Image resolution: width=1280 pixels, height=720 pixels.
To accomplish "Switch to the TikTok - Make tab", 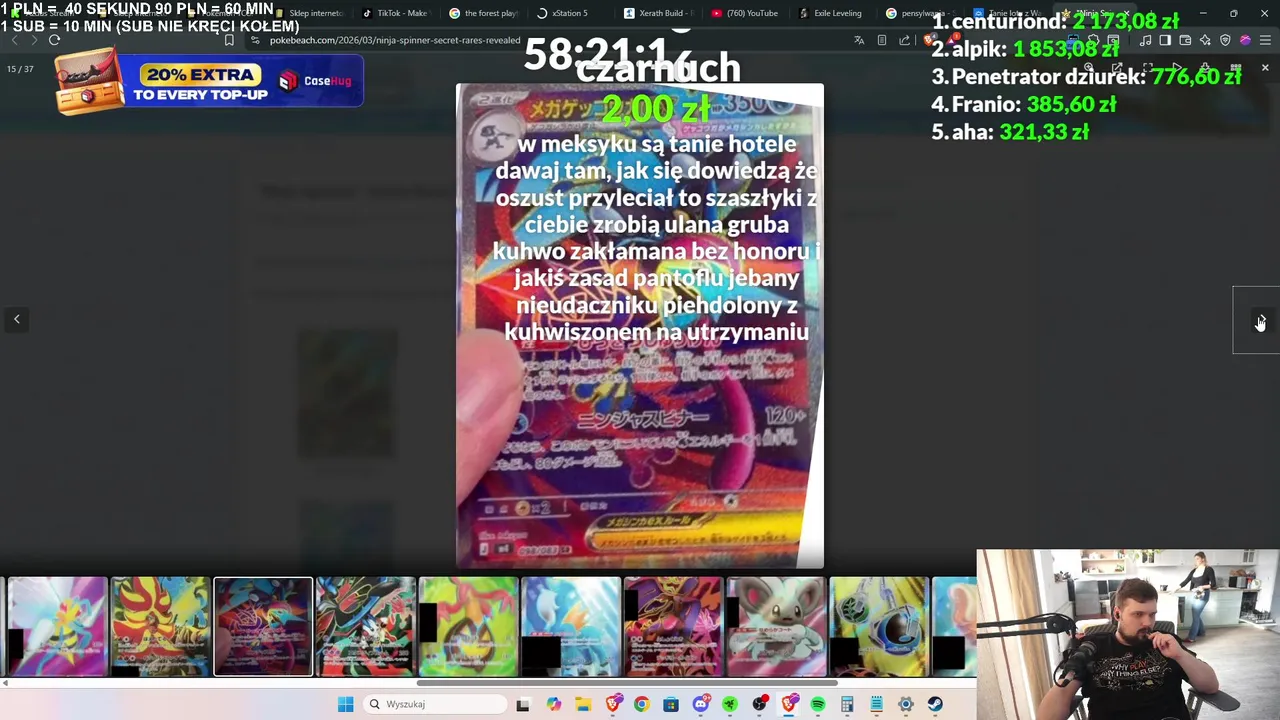I will point(395,13).
